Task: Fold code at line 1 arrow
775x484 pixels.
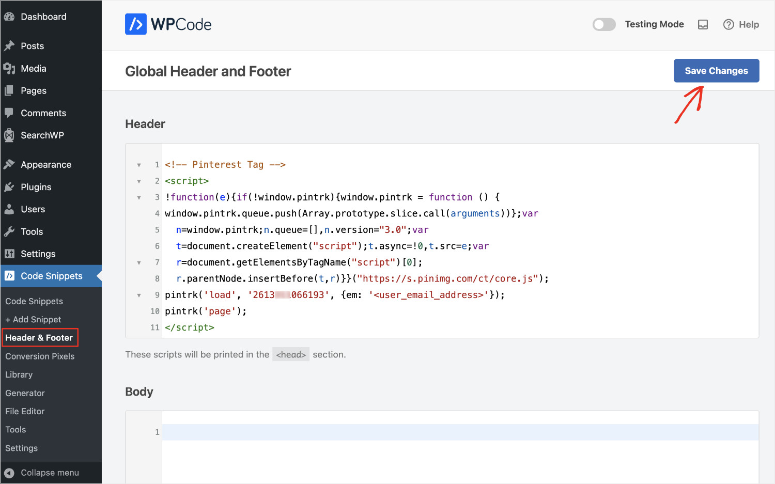Action: [x=138, y=164]
